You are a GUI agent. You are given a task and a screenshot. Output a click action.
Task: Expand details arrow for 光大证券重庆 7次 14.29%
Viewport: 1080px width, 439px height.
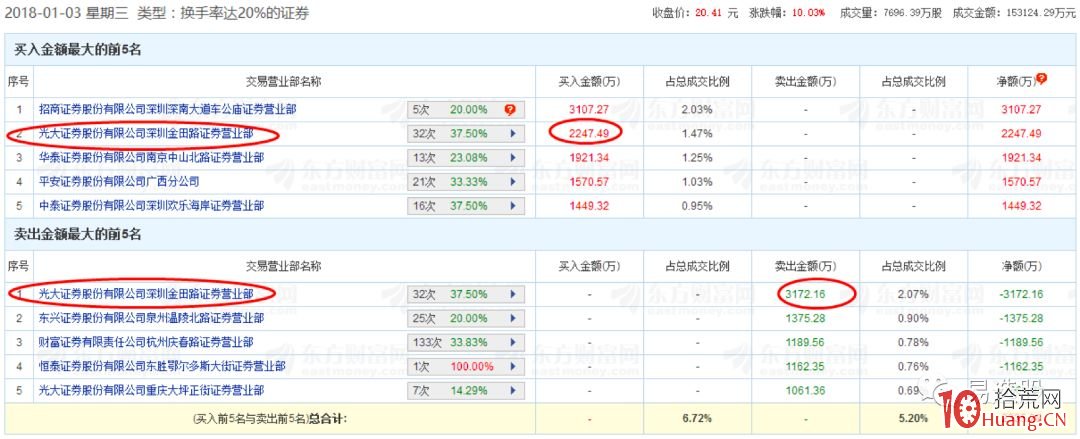(512, 391)
